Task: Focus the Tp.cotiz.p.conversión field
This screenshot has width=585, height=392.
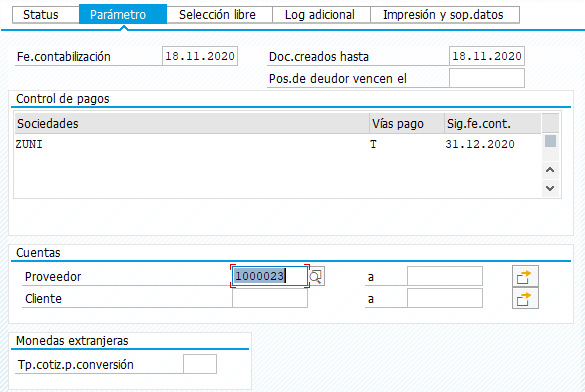Action: pos(200,364)
